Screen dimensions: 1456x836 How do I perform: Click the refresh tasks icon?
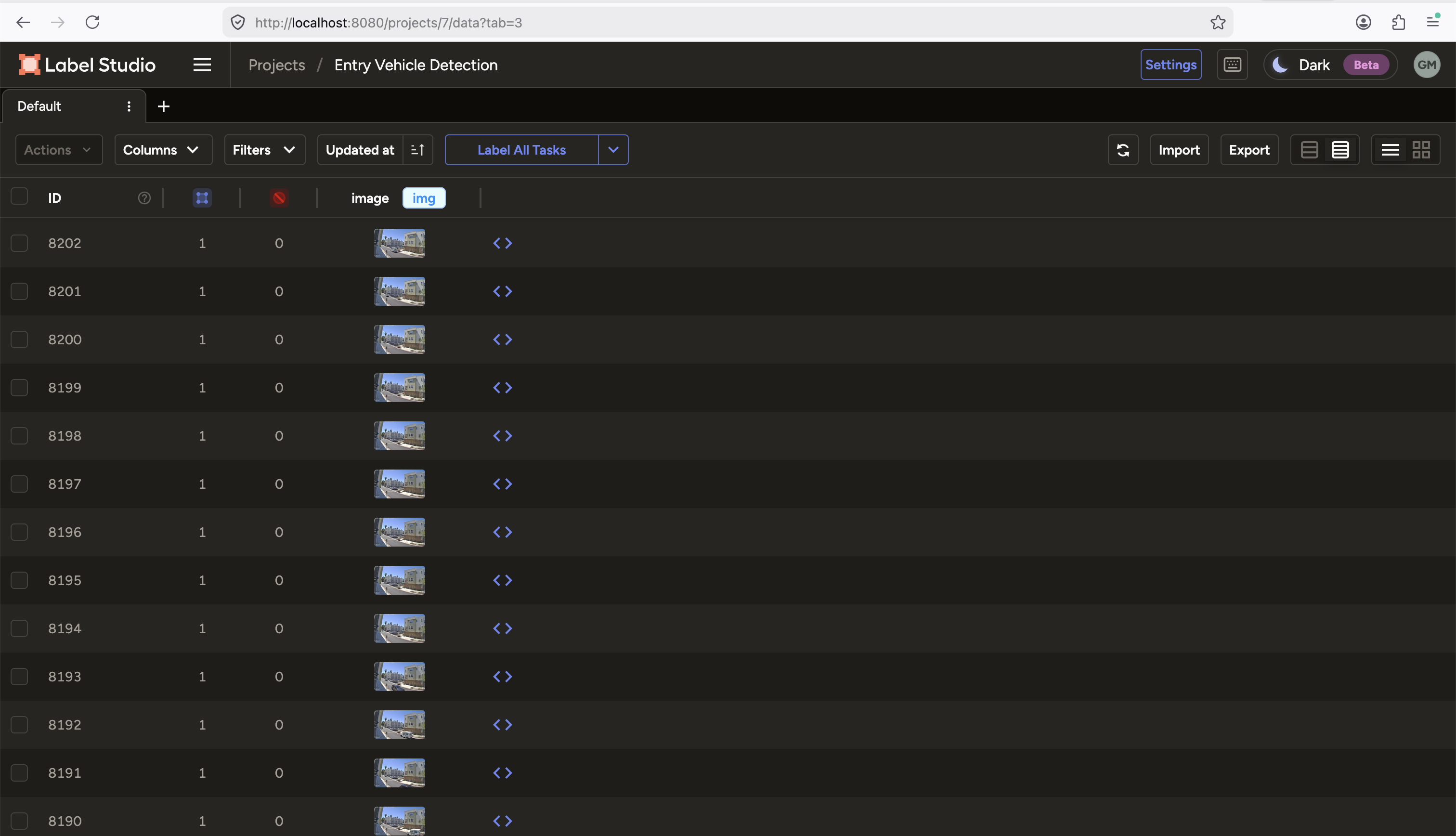[x=1122, y=150]
